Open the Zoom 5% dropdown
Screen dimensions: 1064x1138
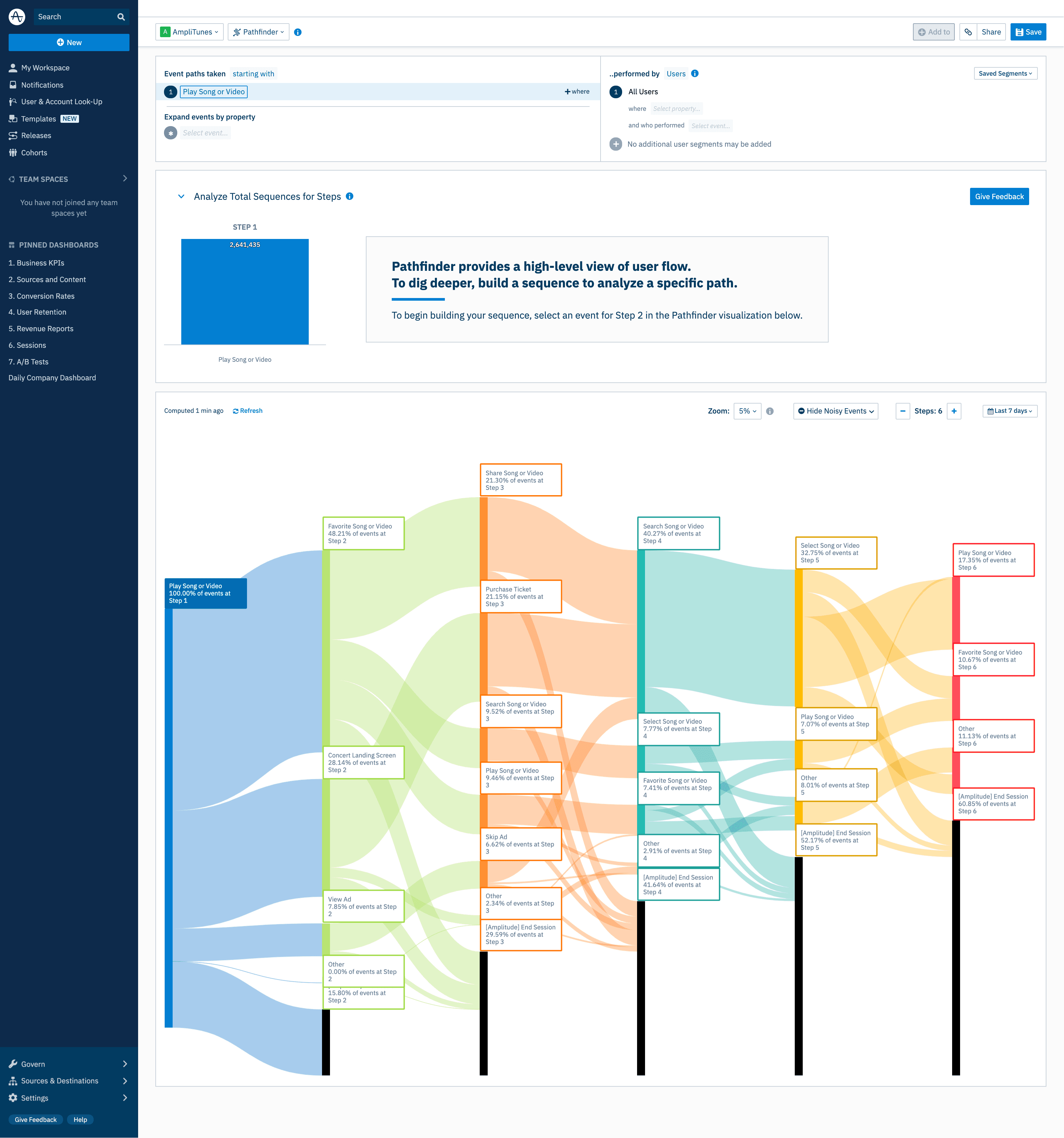point(747,411)
